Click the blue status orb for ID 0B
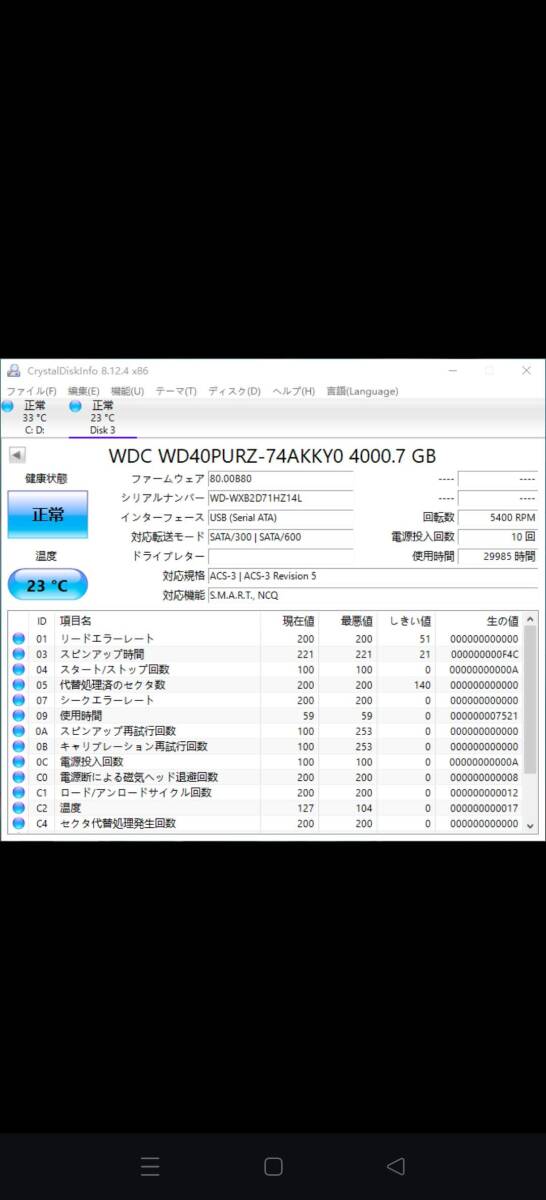The width and height of the screenshot is (546, 1200). point(18,746)
